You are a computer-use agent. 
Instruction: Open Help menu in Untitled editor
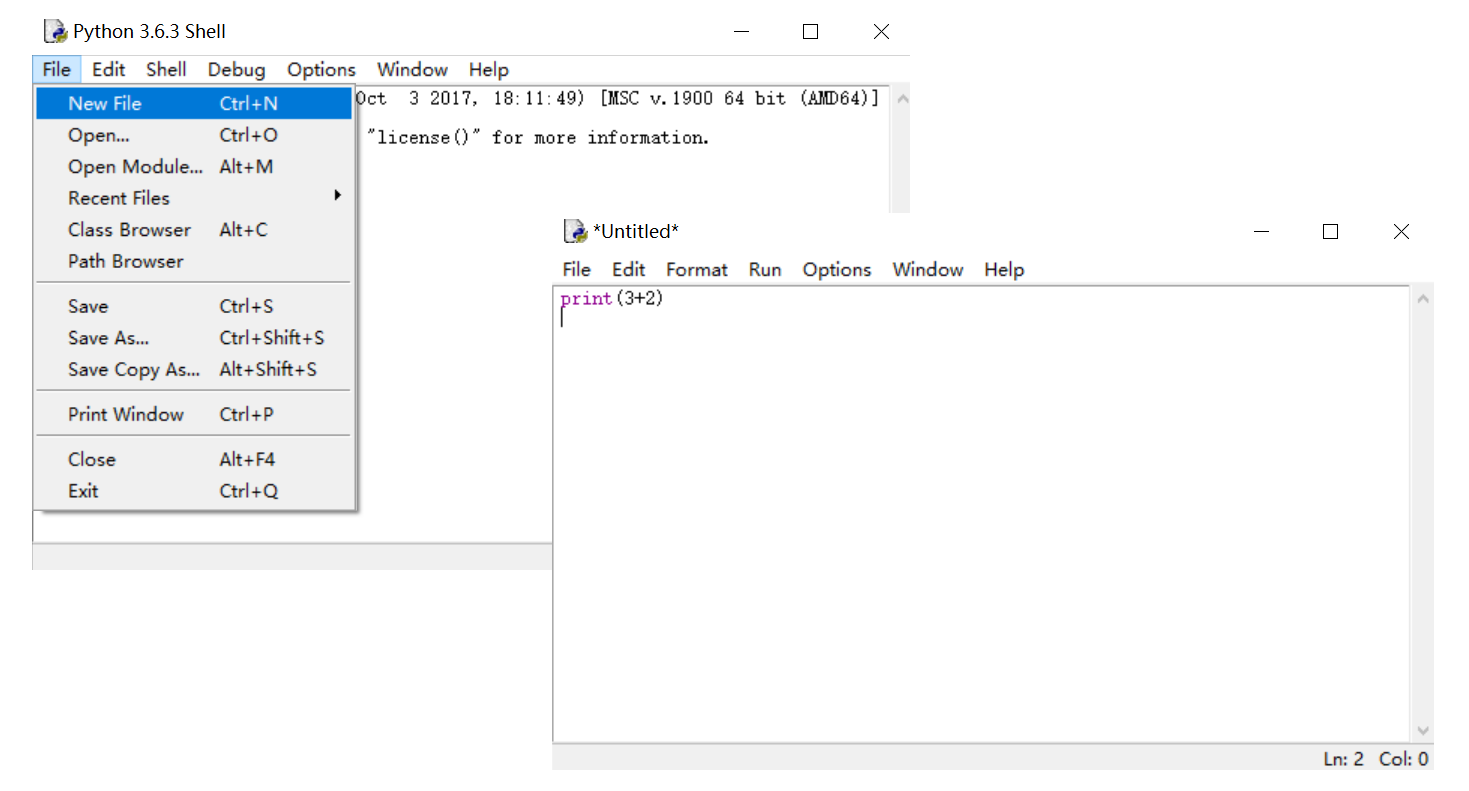[x=1004, y=270]
